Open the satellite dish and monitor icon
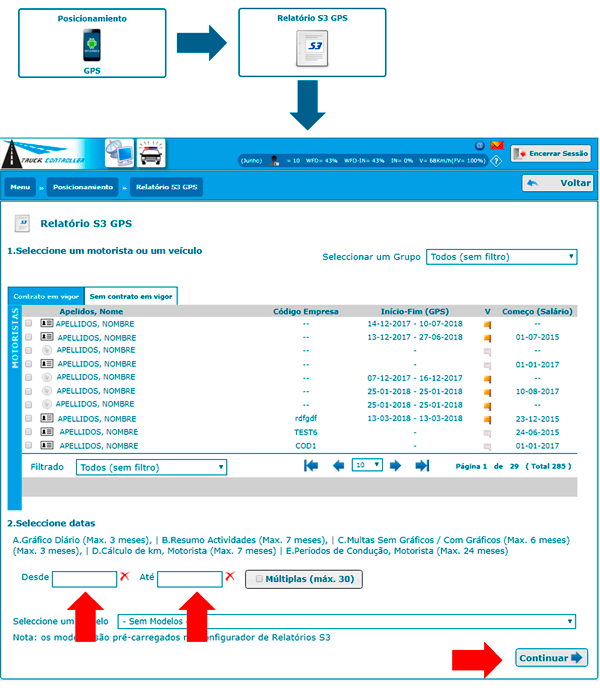The width and height of the screenshot is (600, 691). [x=119, y=153]
